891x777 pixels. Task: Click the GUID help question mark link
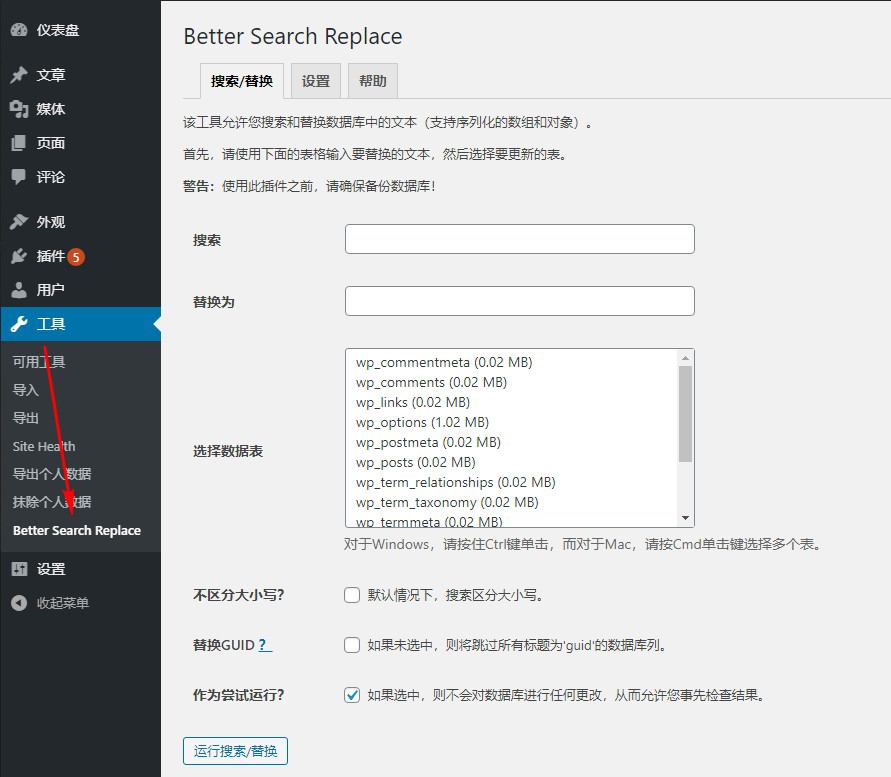tap(265, 645)
